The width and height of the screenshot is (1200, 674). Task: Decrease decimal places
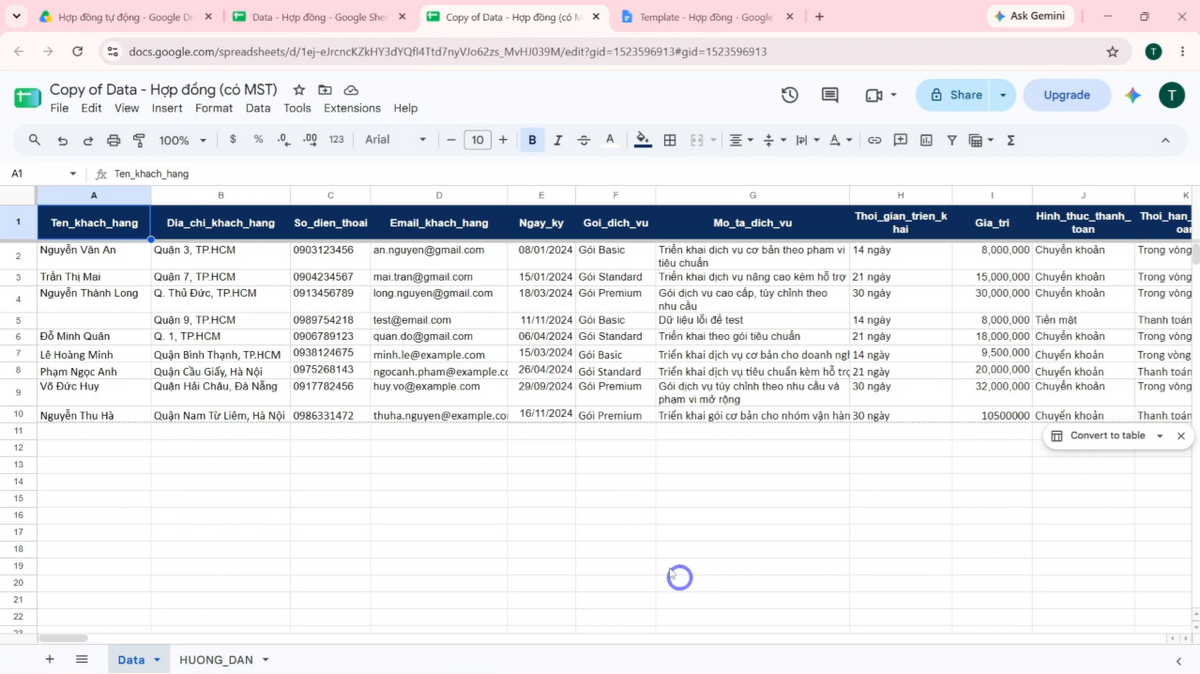[x=284, y=140]
